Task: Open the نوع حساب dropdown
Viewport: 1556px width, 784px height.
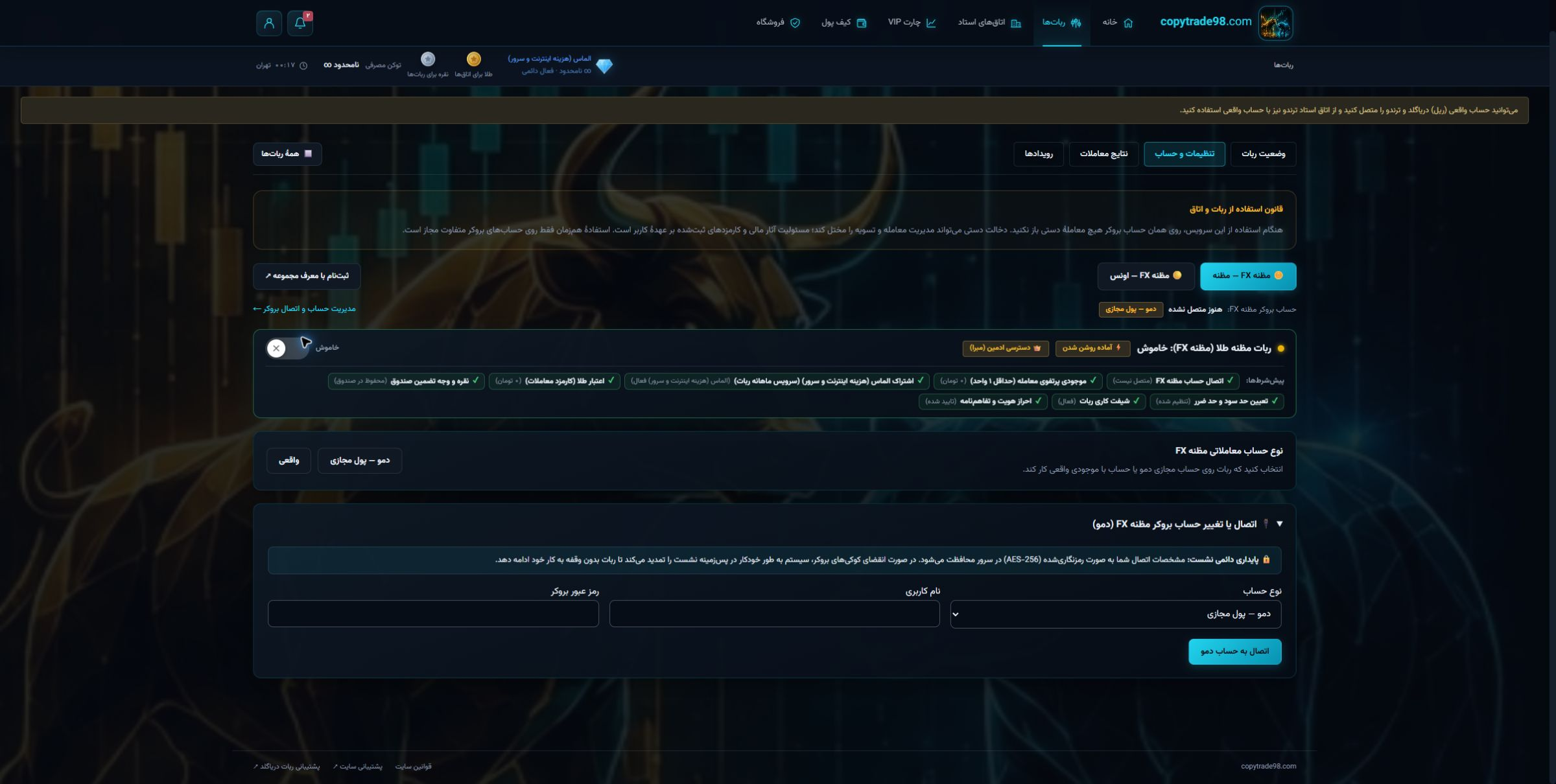Action: 1115,614
